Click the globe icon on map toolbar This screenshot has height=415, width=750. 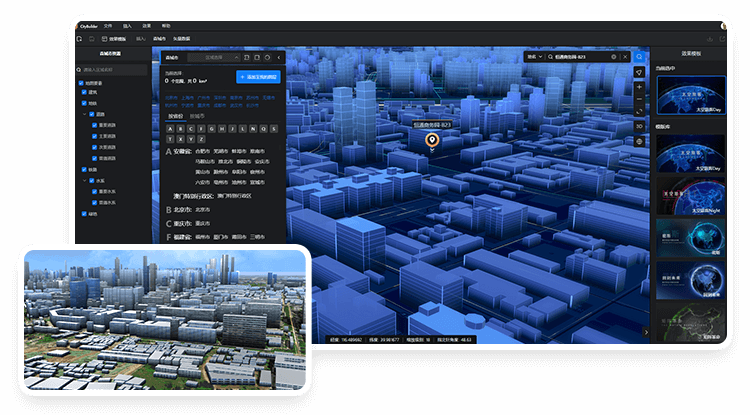click(x=640, y=141)
